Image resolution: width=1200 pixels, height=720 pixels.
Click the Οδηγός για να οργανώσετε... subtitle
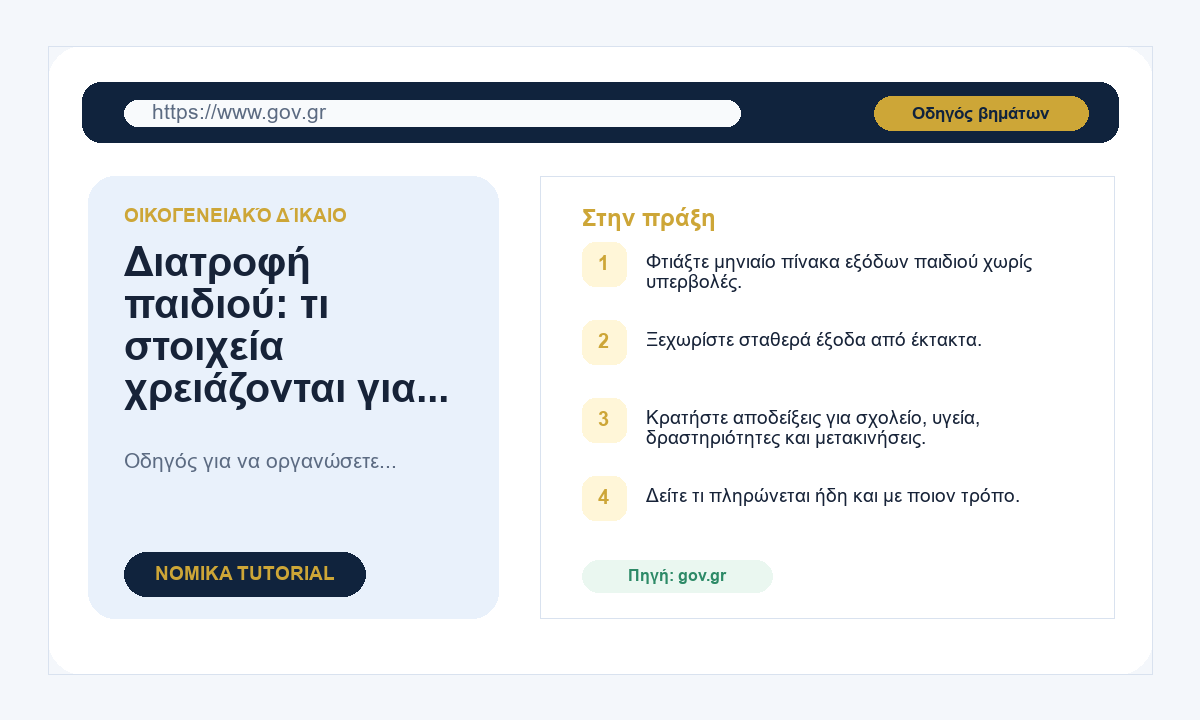click(x=260, y=462)
